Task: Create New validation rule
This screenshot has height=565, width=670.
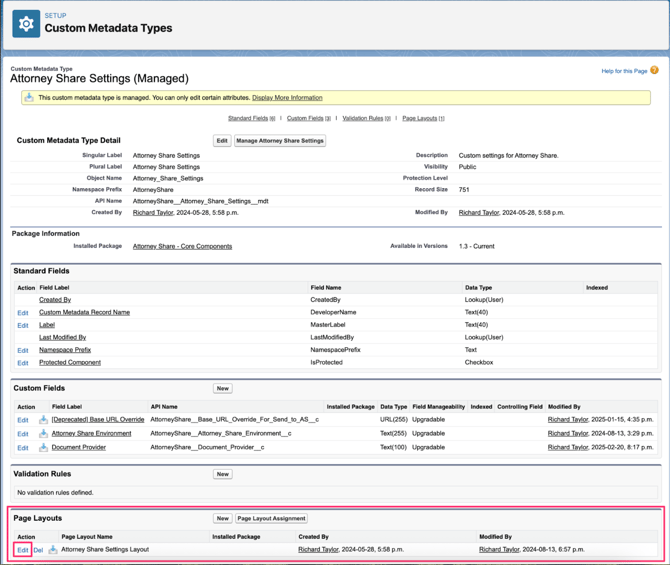Action: point(222,474)
